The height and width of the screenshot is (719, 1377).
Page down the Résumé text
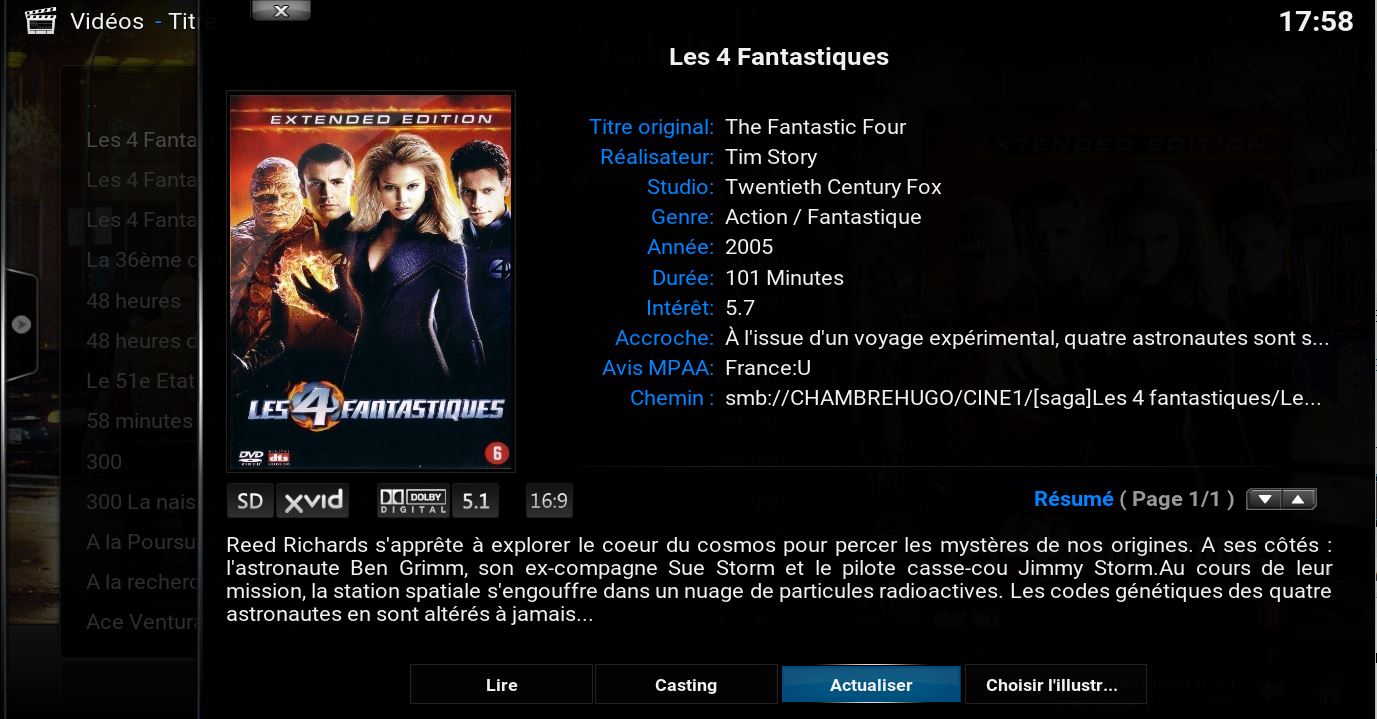pyautogui.click(x=1265, y=500)
